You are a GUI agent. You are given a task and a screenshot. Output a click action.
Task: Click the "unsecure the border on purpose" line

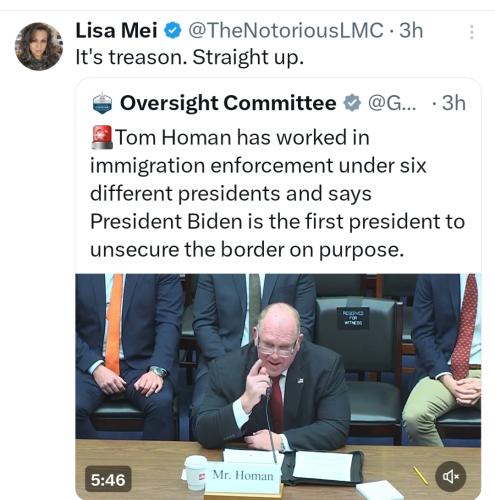coord(247,250)
